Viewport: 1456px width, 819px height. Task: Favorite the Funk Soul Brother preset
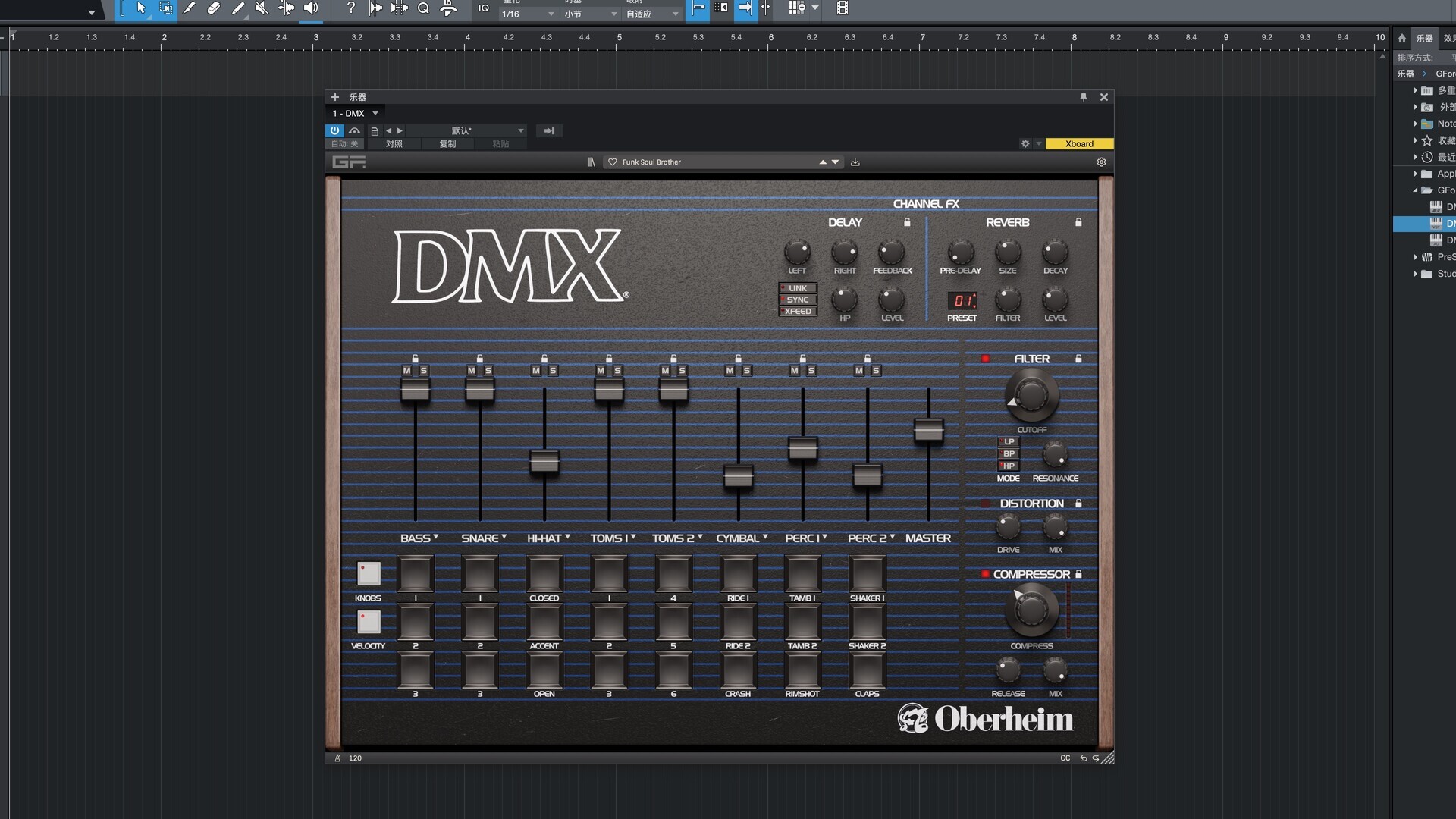613,162
